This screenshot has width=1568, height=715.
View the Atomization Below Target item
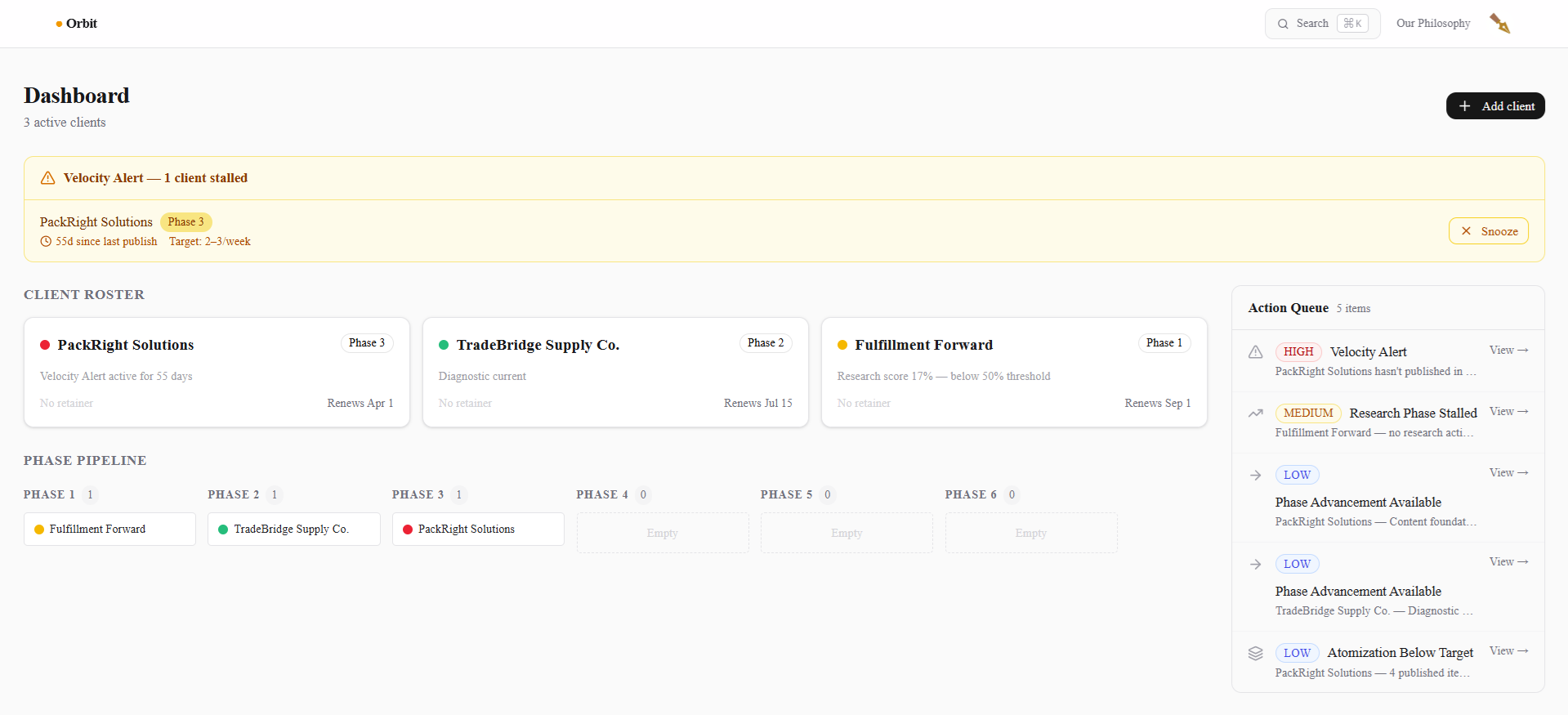(x=1508, y=651)
